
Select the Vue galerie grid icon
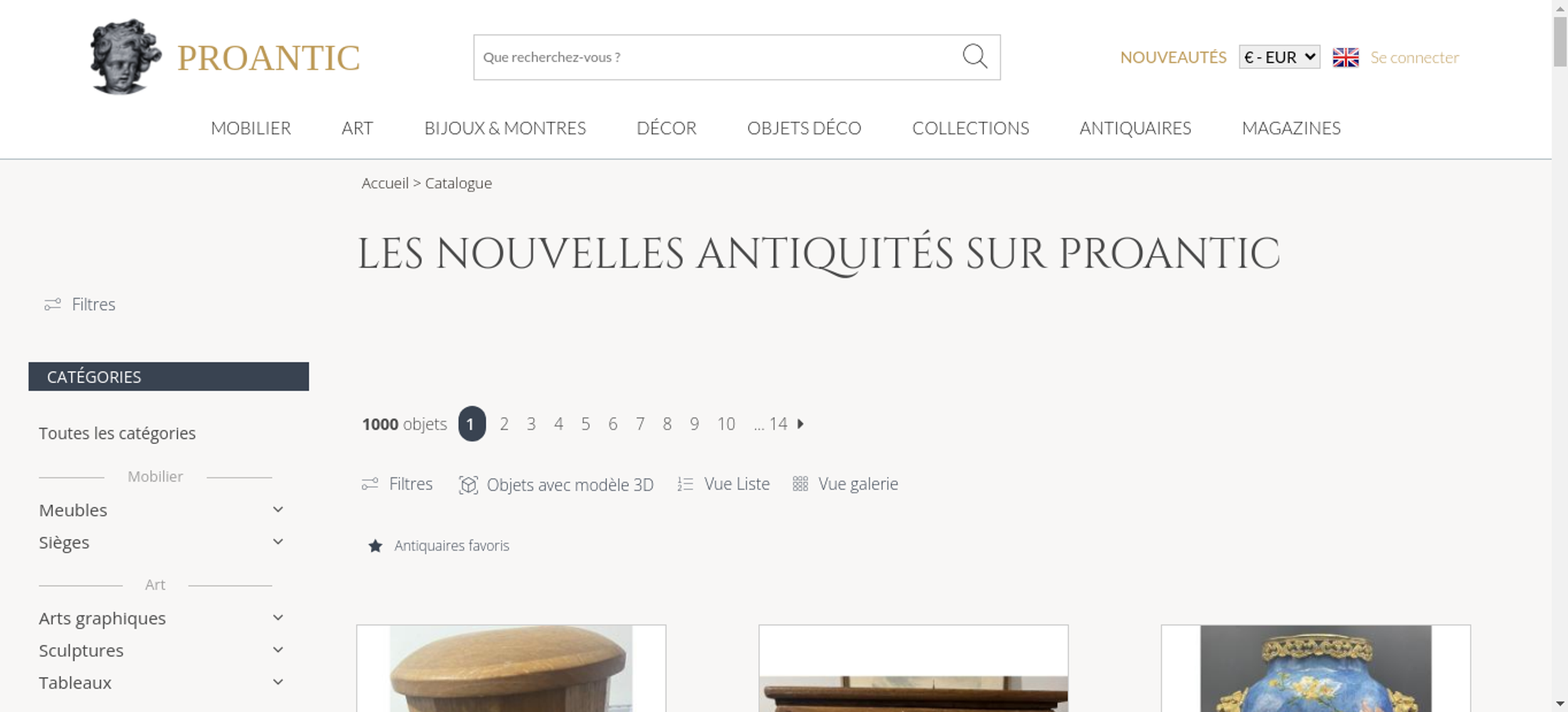[800, 484]
